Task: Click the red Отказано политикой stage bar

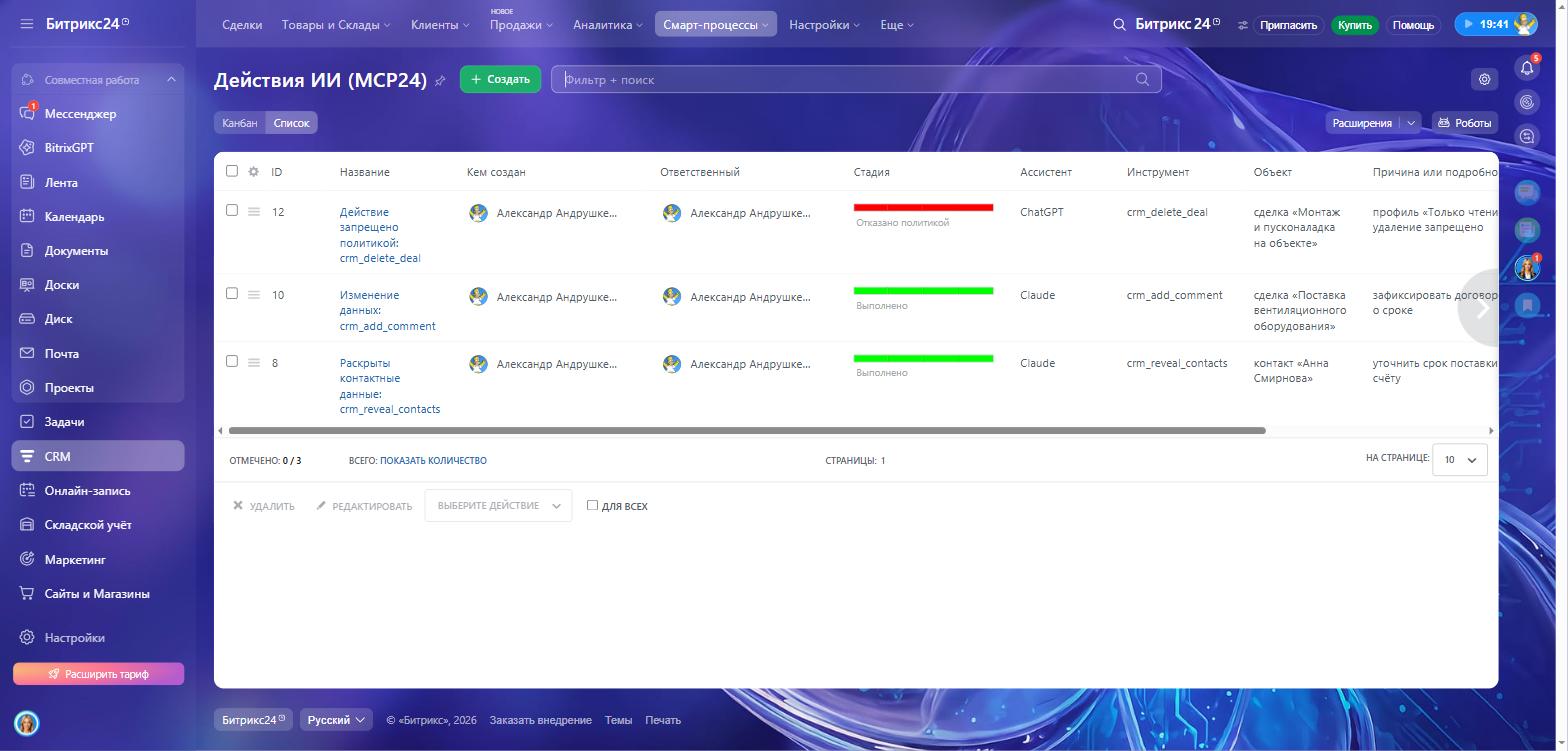Action: pos(923,208)
